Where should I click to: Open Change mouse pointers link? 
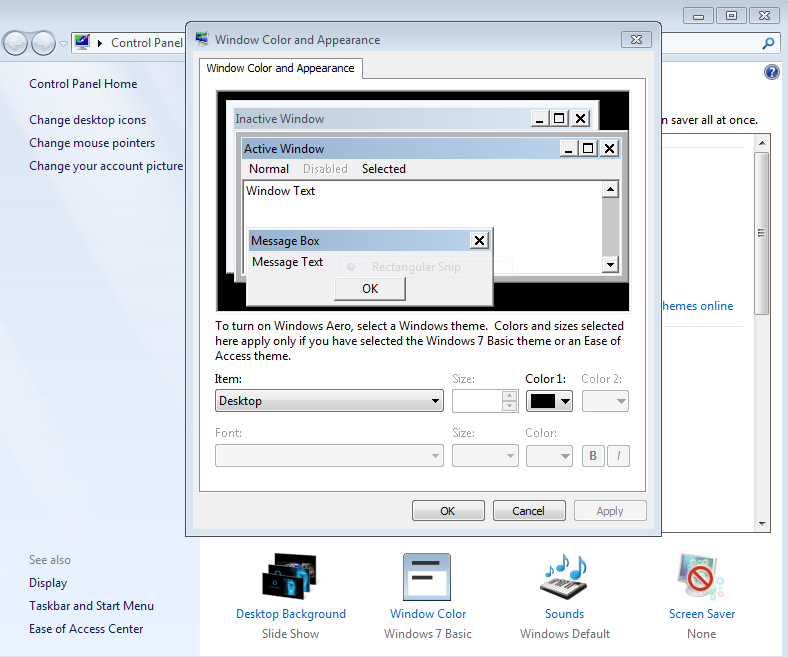(x=92, y=143)
